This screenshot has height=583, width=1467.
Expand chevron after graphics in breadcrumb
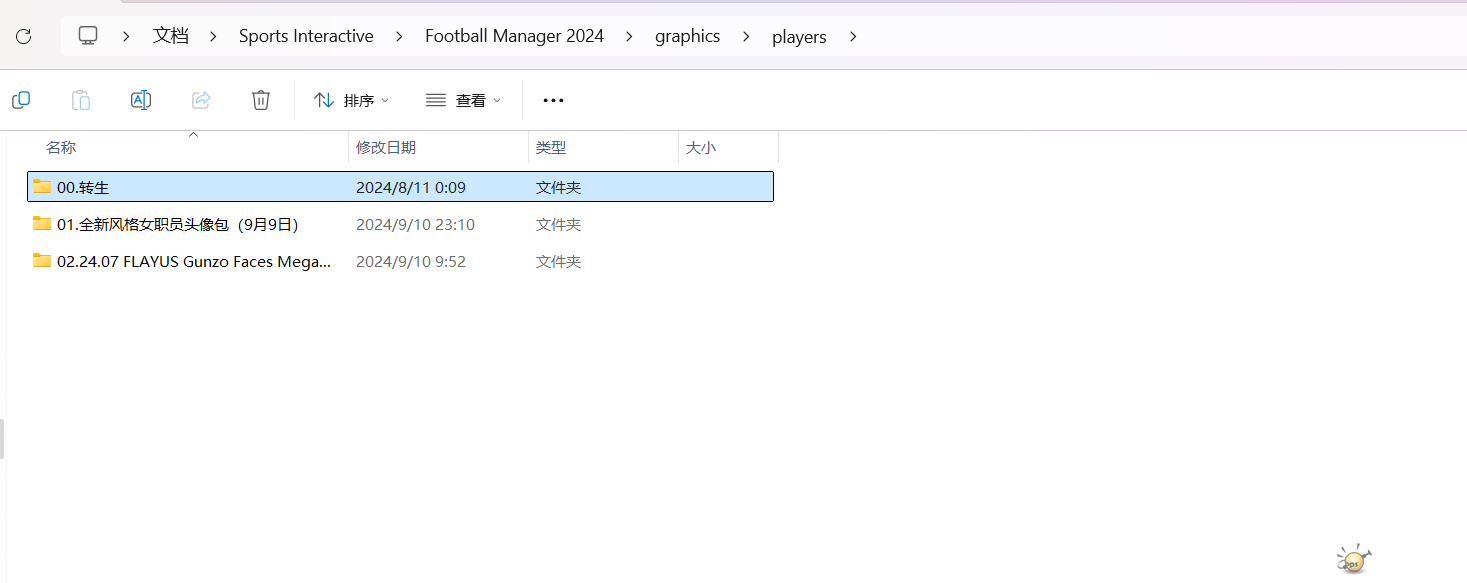[x=746, y=37]
